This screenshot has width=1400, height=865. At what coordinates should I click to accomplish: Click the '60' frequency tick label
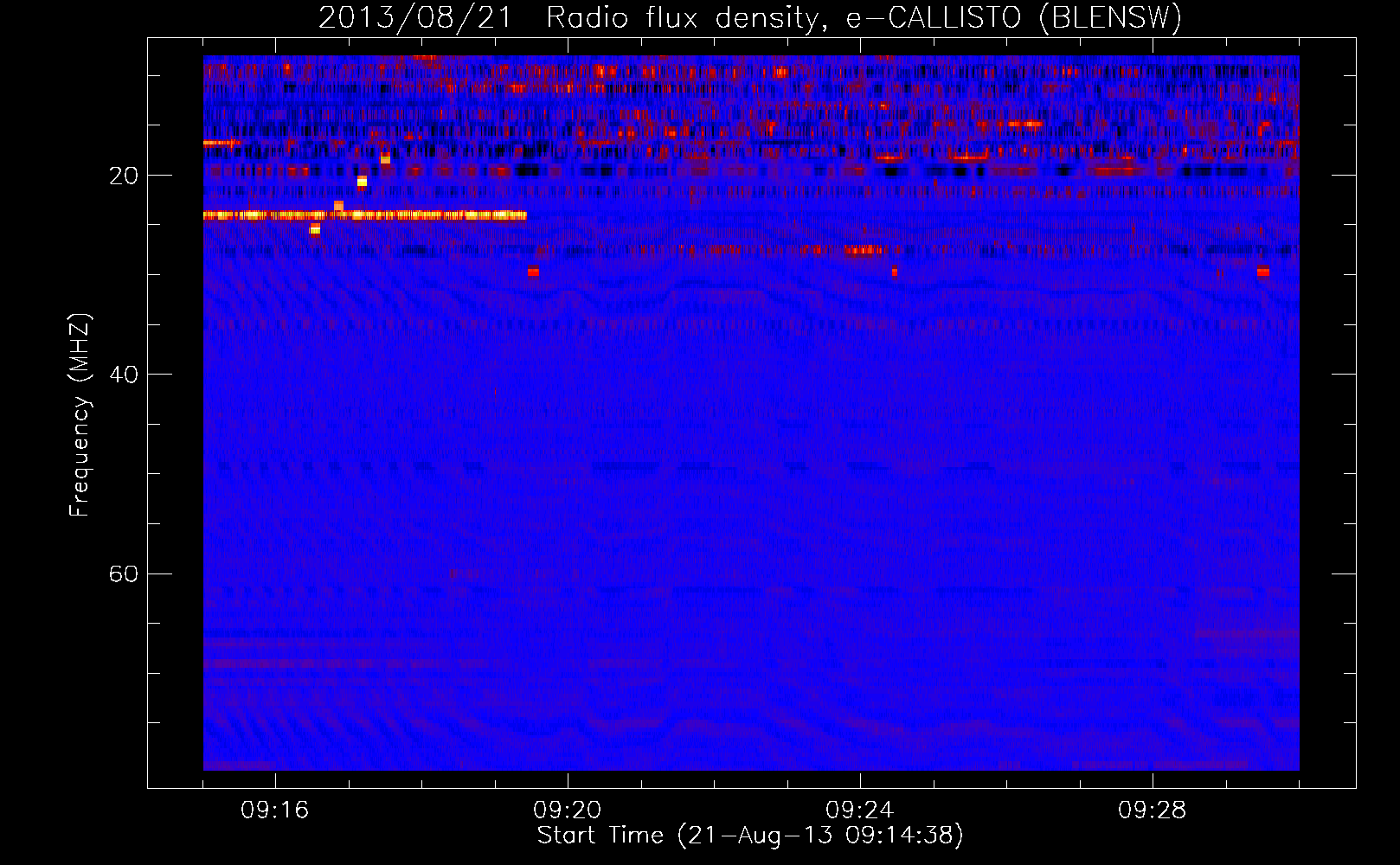[124, 574]
